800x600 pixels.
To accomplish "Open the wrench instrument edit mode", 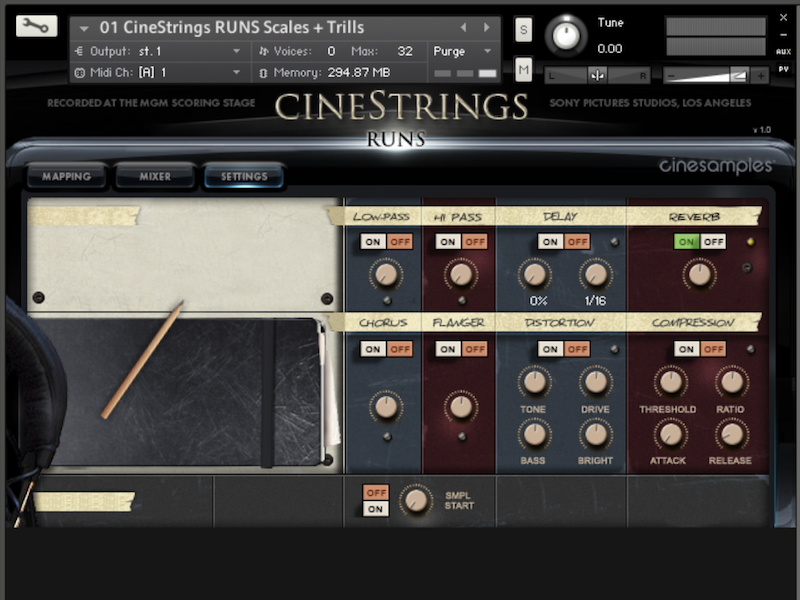I will click(36, 26).
